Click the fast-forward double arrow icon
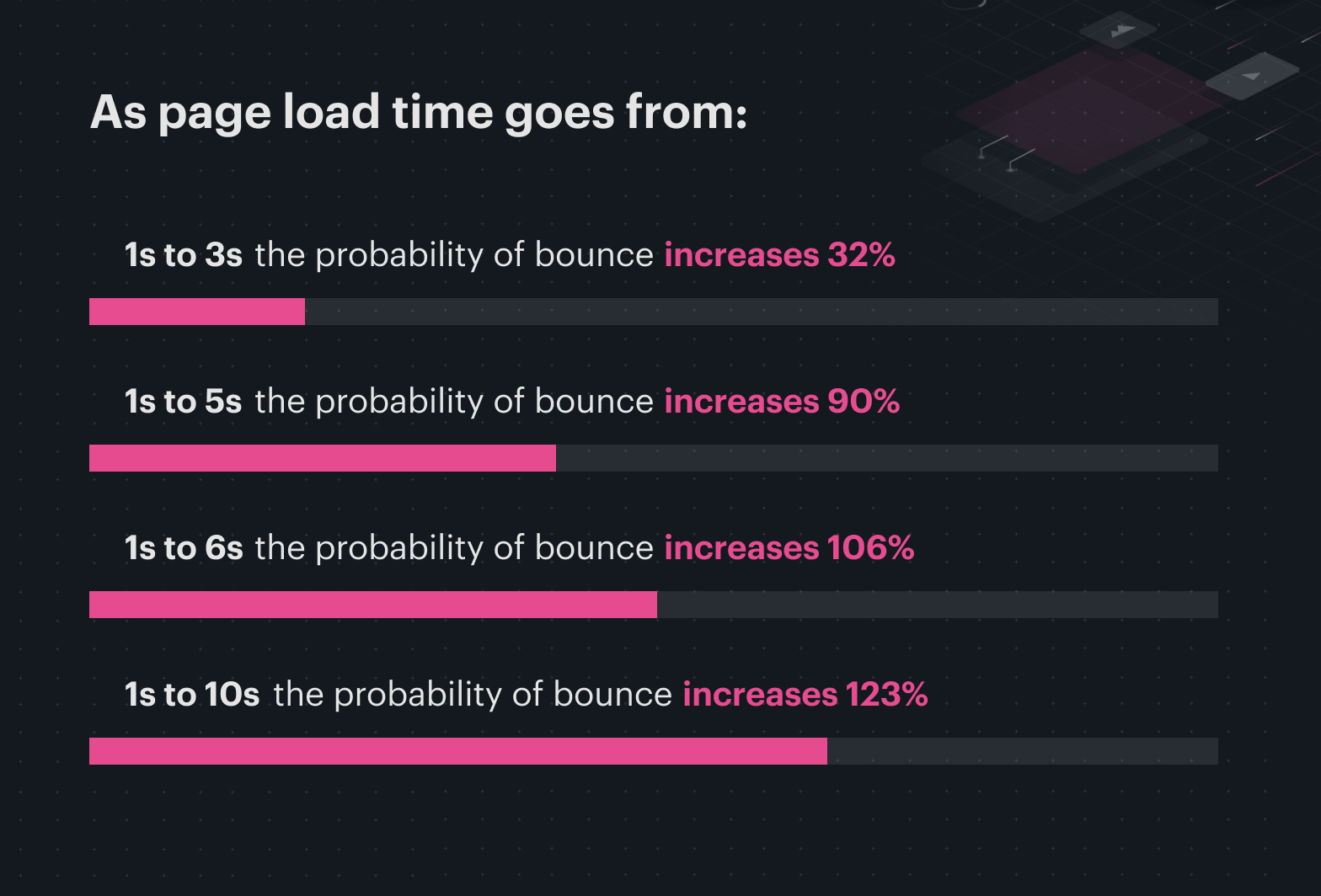The height and width of the screenshot is (896, 1321). (1121, 31)
